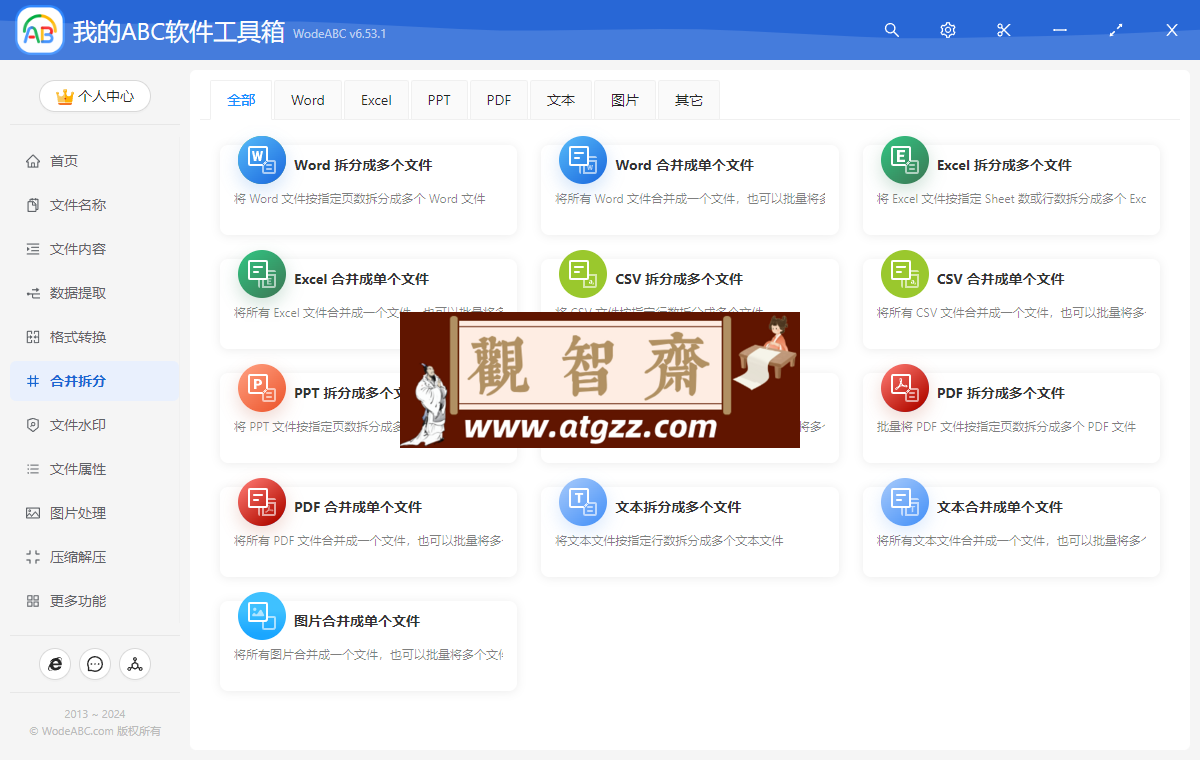Viewport: 1200px width, 760px height.
Task: Switch to the PPT tab
Action: 439,100
